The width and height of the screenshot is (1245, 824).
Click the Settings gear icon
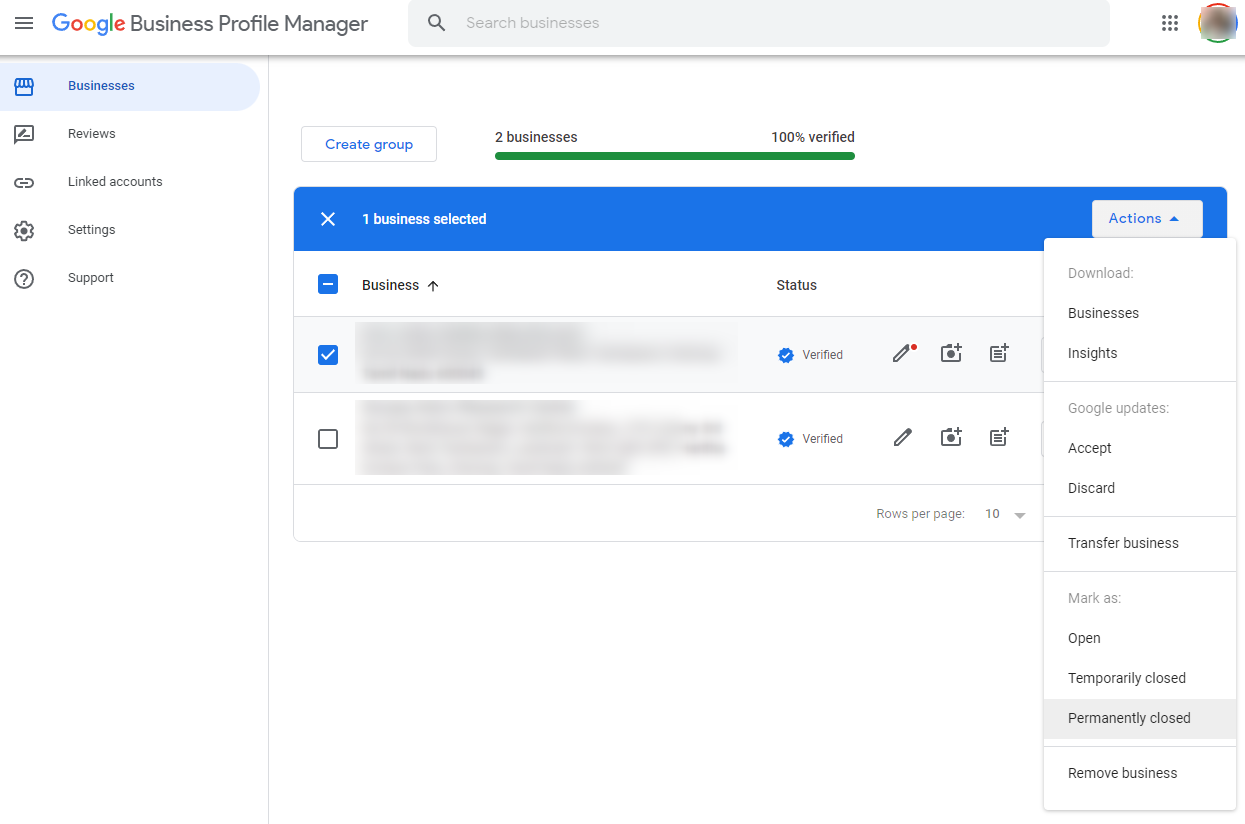point(24,230)
